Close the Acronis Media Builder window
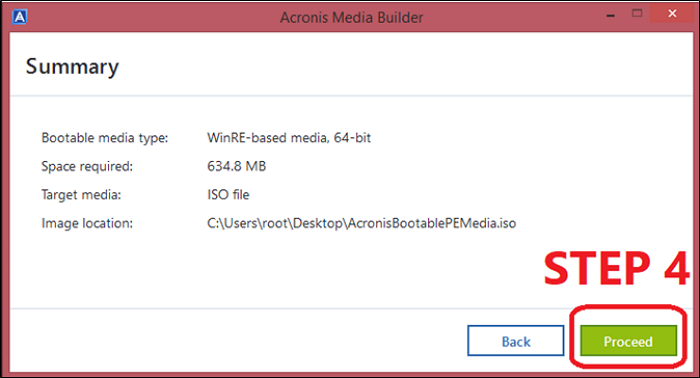Screen dimensions: 700x378 point(672,13)
